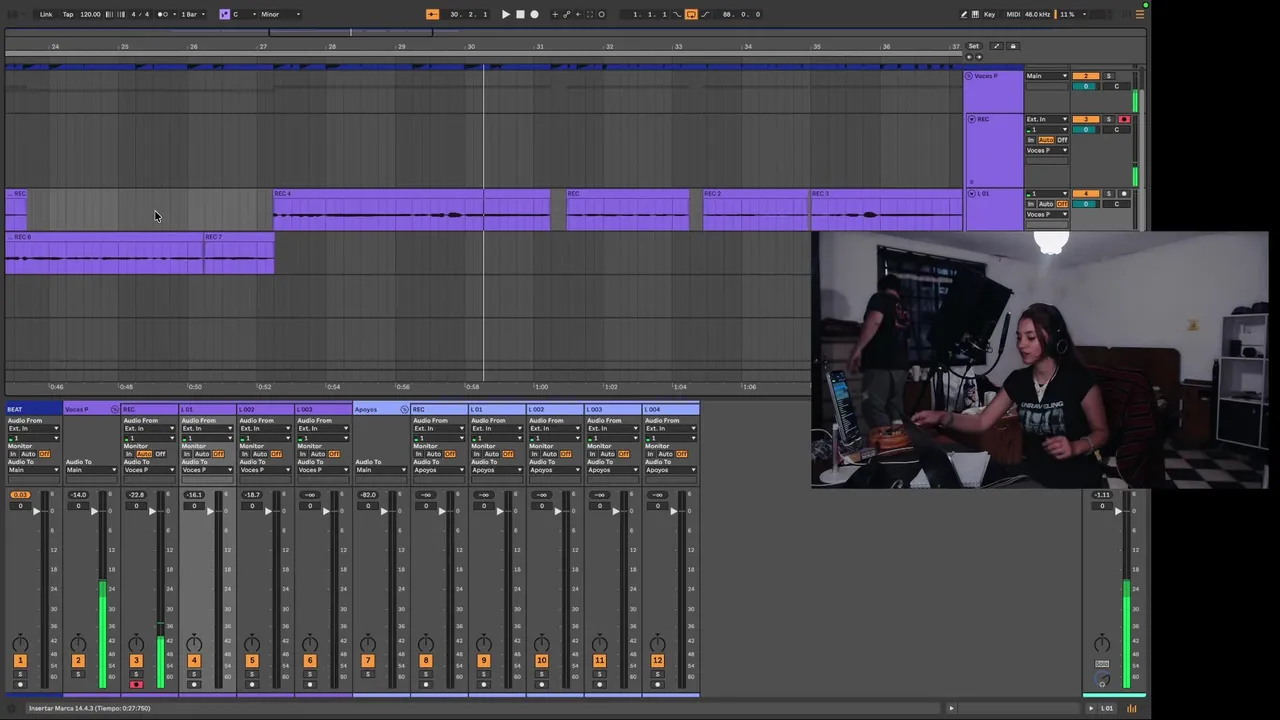
Task: Toggle the Computer MIDI Keyboard icon
Action: click(x=975, y=14)
